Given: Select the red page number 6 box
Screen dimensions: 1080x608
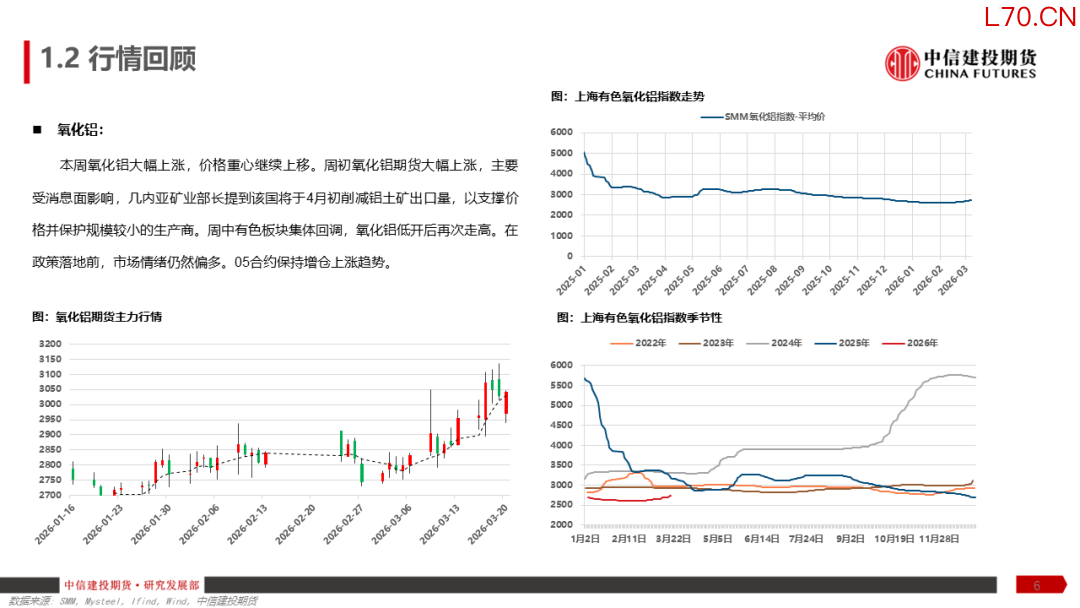Looking at the screenshot, I should click(1037, 585).
